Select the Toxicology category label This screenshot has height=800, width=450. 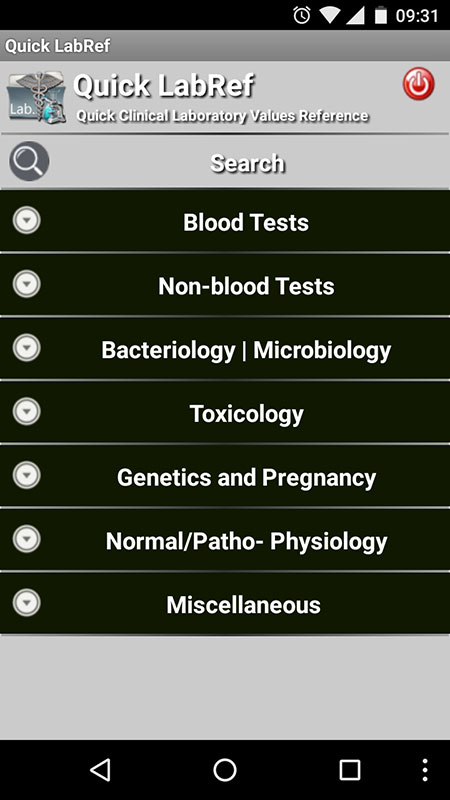pyautogui.click(x=246, y=414)
